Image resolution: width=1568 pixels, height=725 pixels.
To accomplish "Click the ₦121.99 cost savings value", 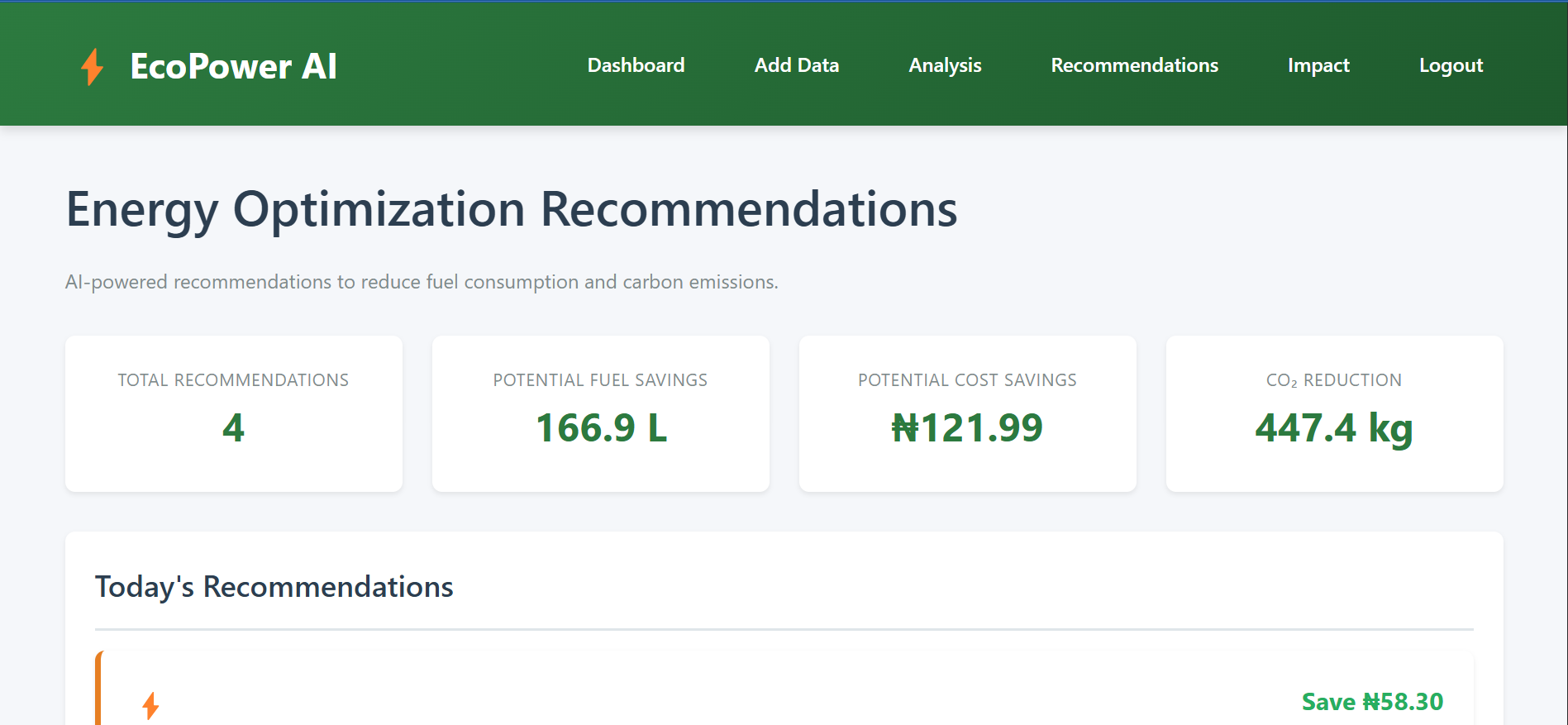I will (967, 428).
